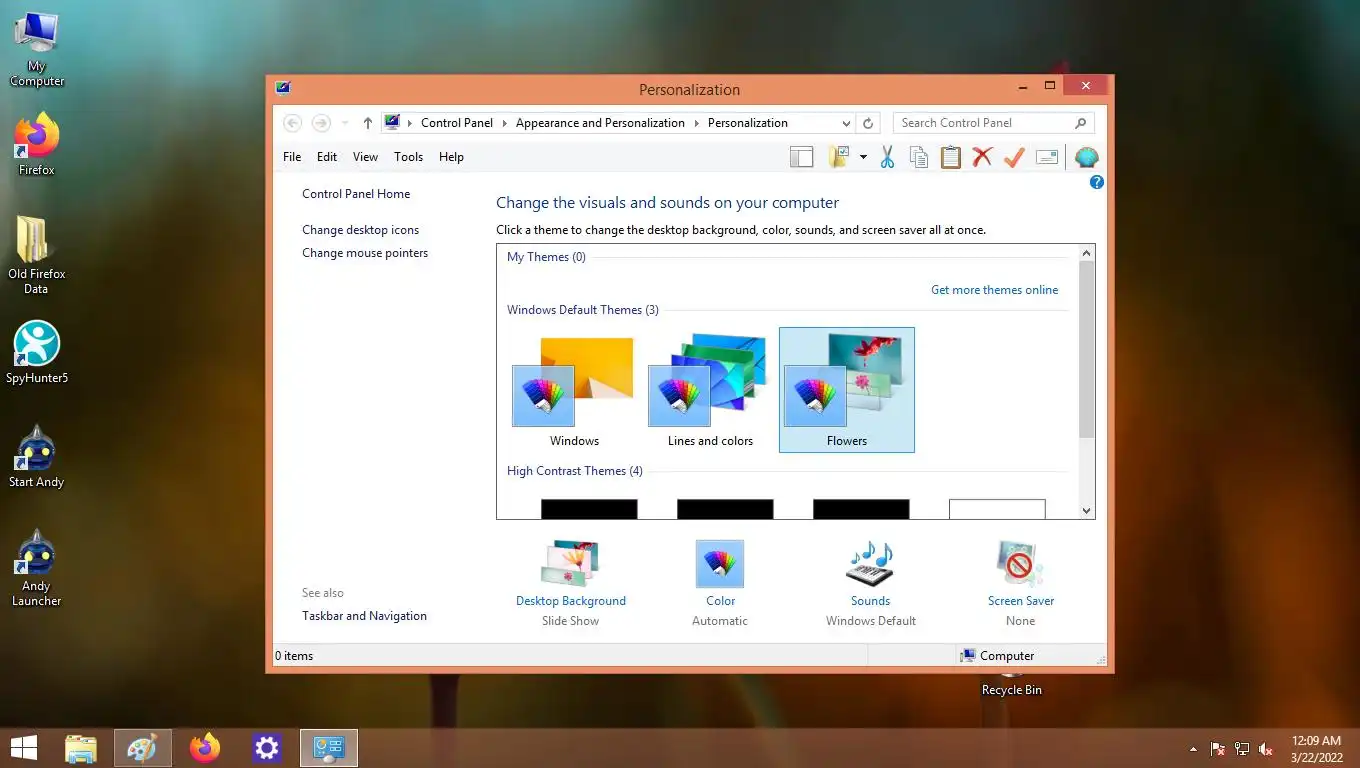Viewport: 1360px width, 768px height.
Task: Select the Old Firefox Data folder
Action: point(36,255)
